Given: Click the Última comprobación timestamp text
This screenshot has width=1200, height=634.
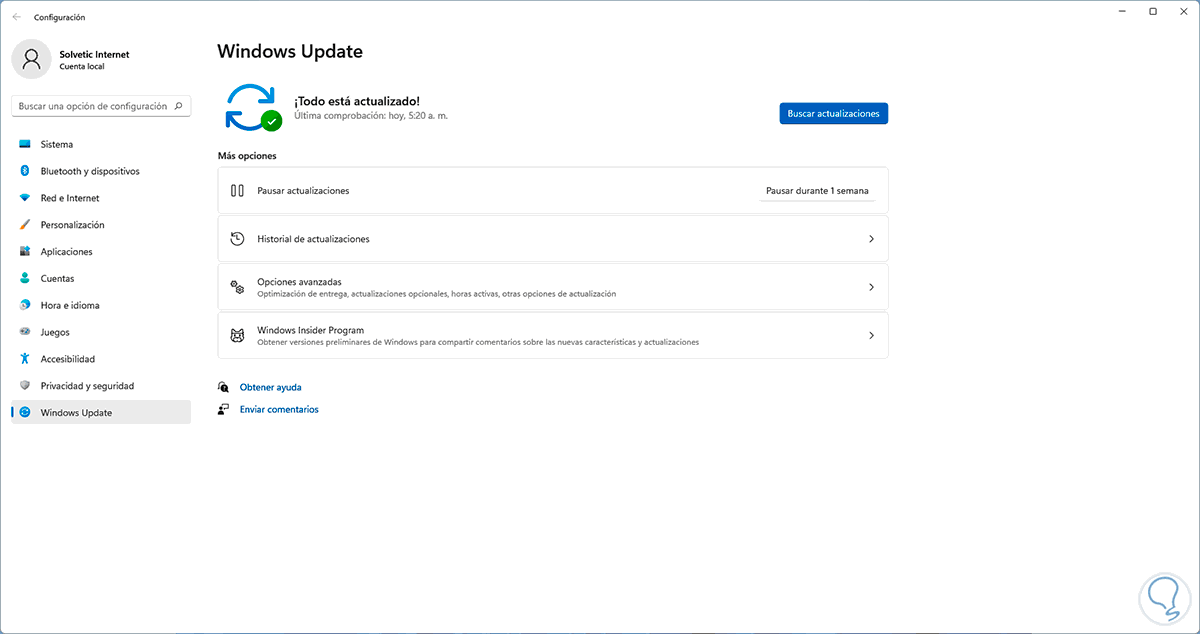Looking at the screenshot, I should click(370, 116).
